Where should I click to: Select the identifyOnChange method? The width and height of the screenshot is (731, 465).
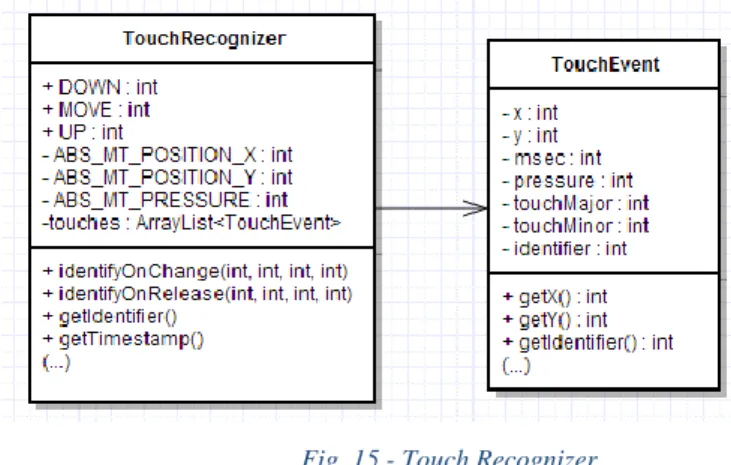pos(195,271)
